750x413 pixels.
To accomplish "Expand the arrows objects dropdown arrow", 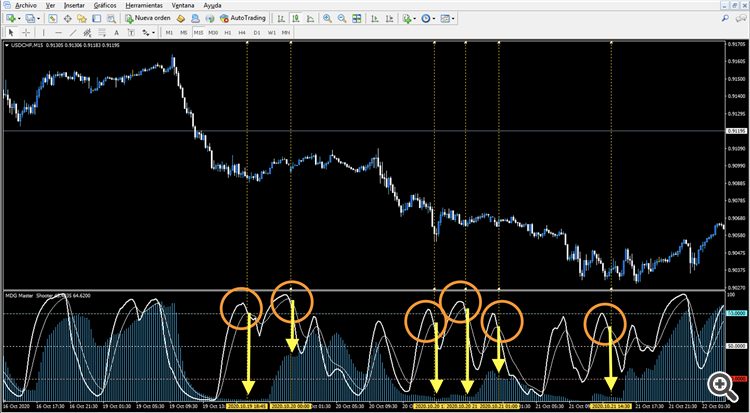I will pyautogui.click(x=154, y=33).
